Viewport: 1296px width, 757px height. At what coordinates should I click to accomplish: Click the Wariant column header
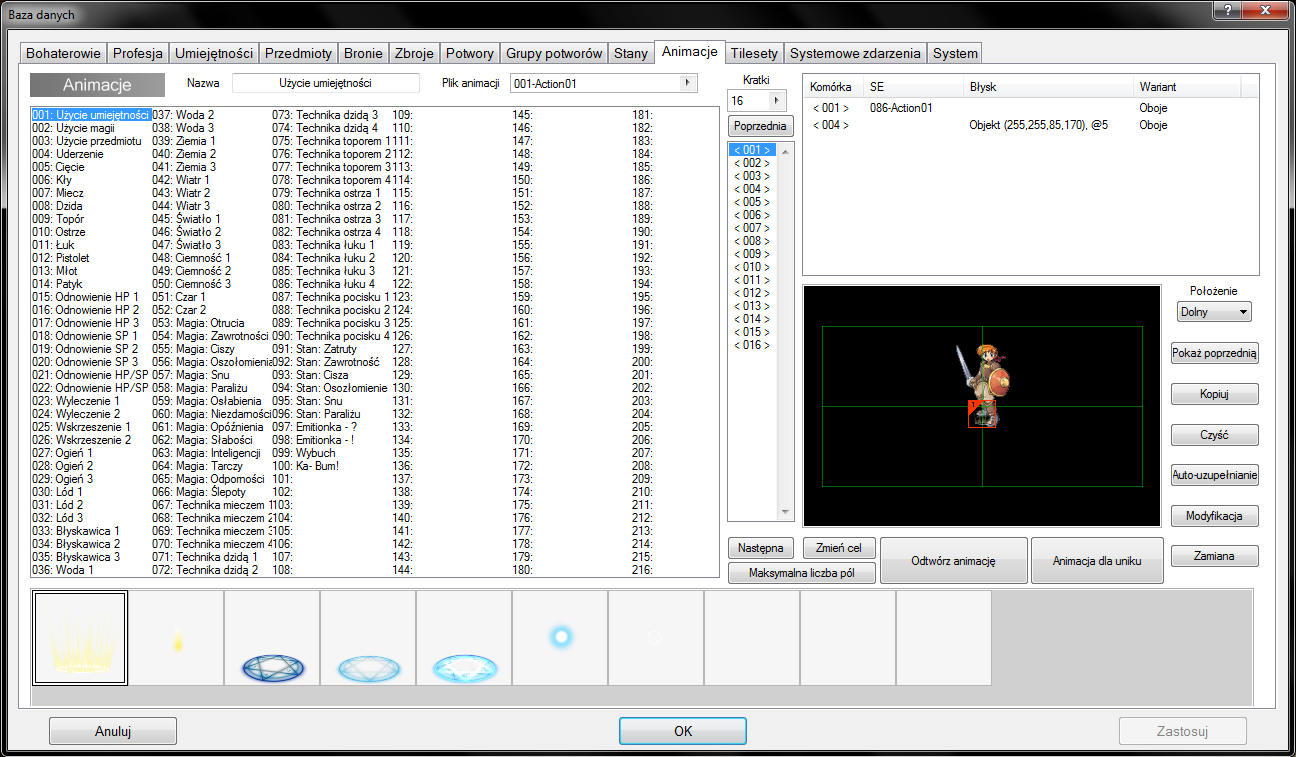[x=1187, y=87]
